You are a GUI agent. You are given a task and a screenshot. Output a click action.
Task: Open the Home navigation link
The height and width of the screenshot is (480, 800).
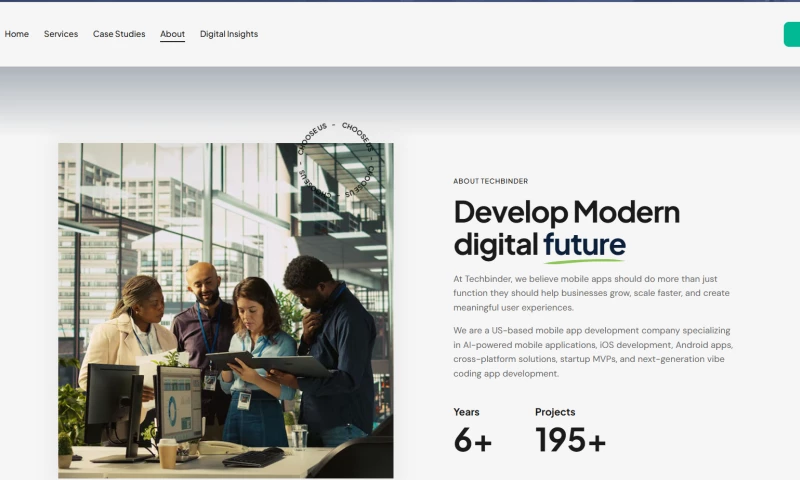(16, 34)
